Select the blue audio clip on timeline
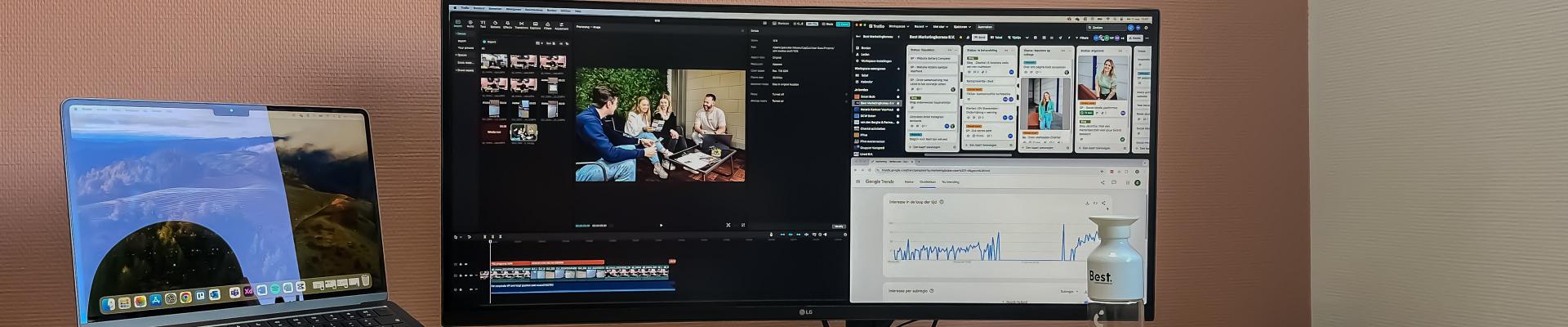The image size is (1568, 327). pos(582,286)
